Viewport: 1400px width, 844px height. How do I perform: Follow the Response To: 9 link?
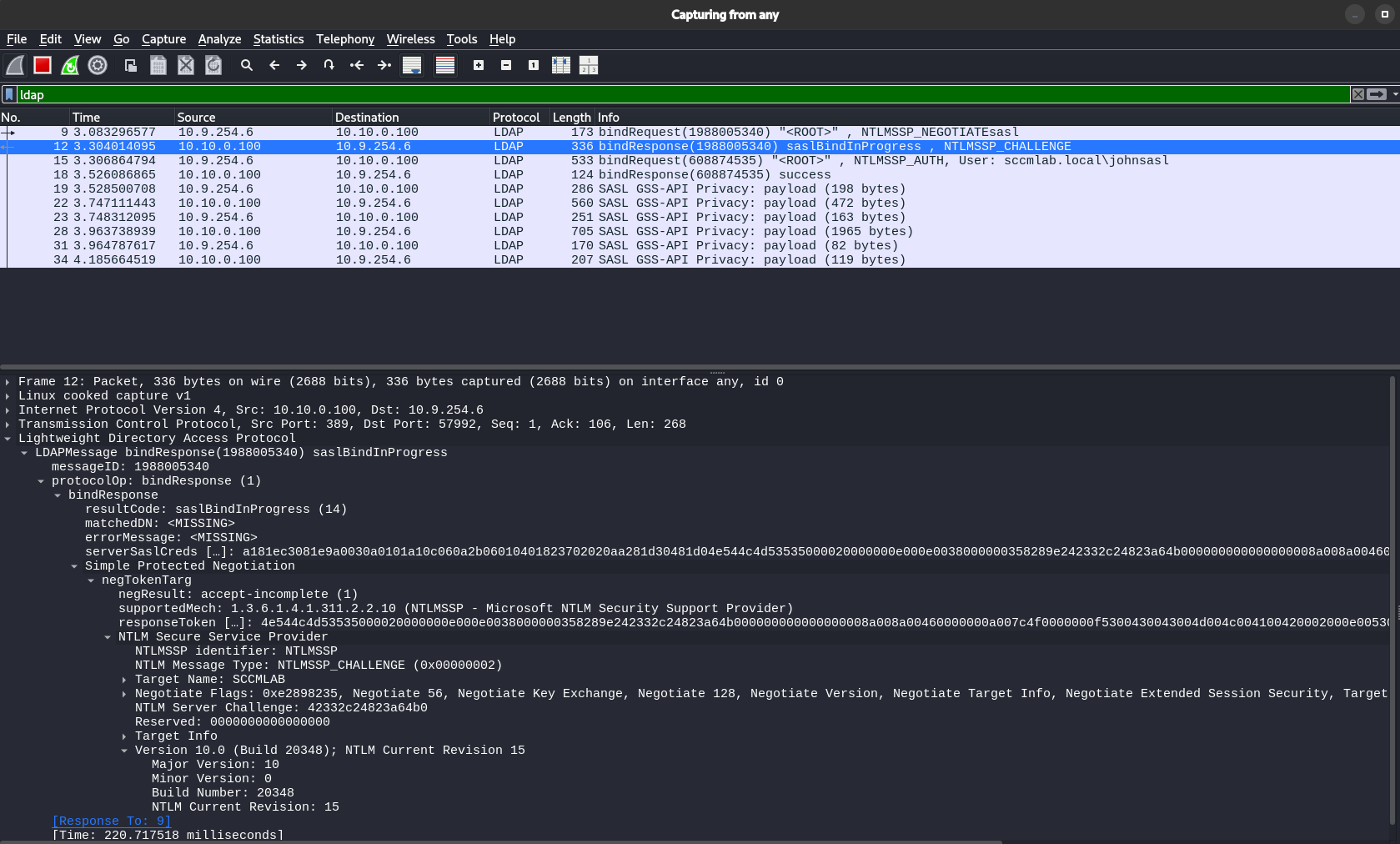click(x=111, y=821)
